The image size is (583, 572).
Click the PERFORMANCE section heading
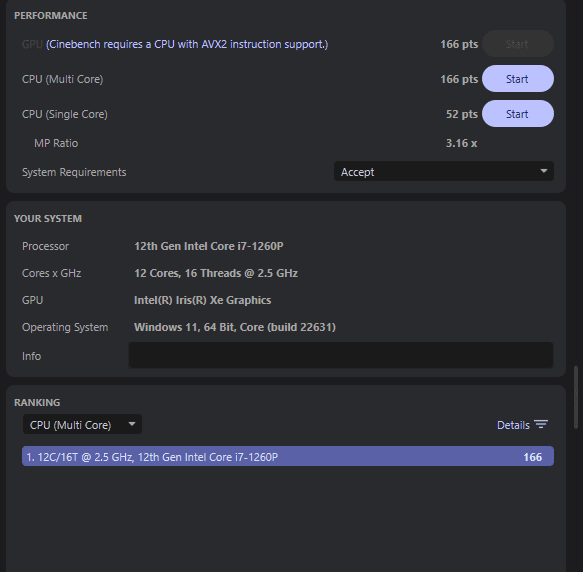coord(51,16)
